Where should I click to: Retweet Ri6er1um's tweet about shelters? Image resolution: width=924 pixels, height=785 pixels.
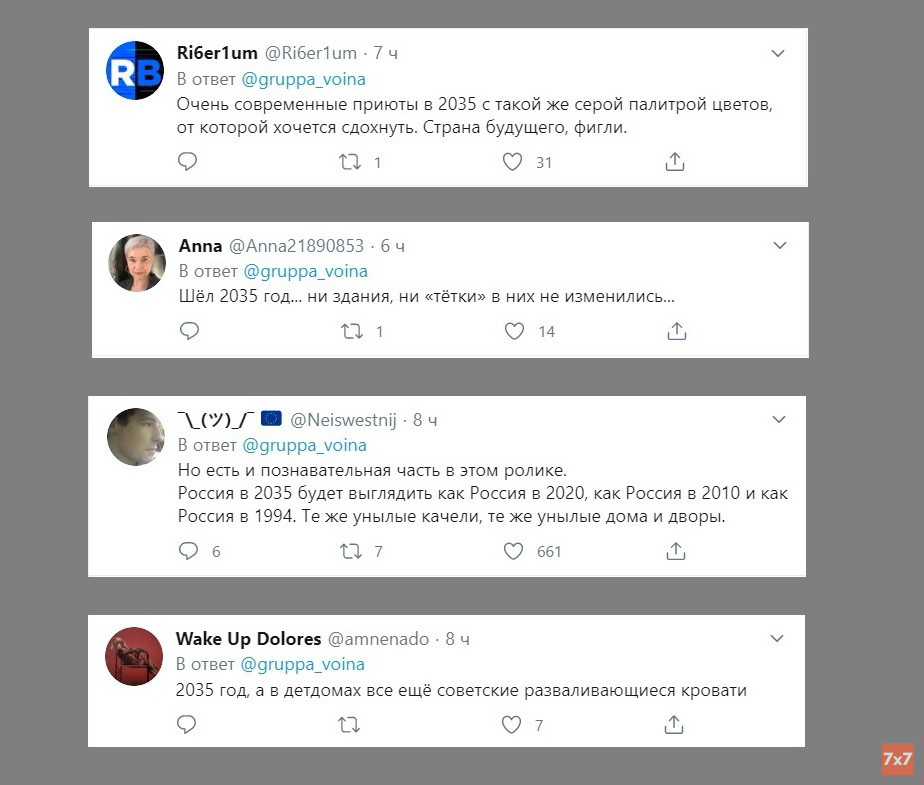(x=350, y=161)
